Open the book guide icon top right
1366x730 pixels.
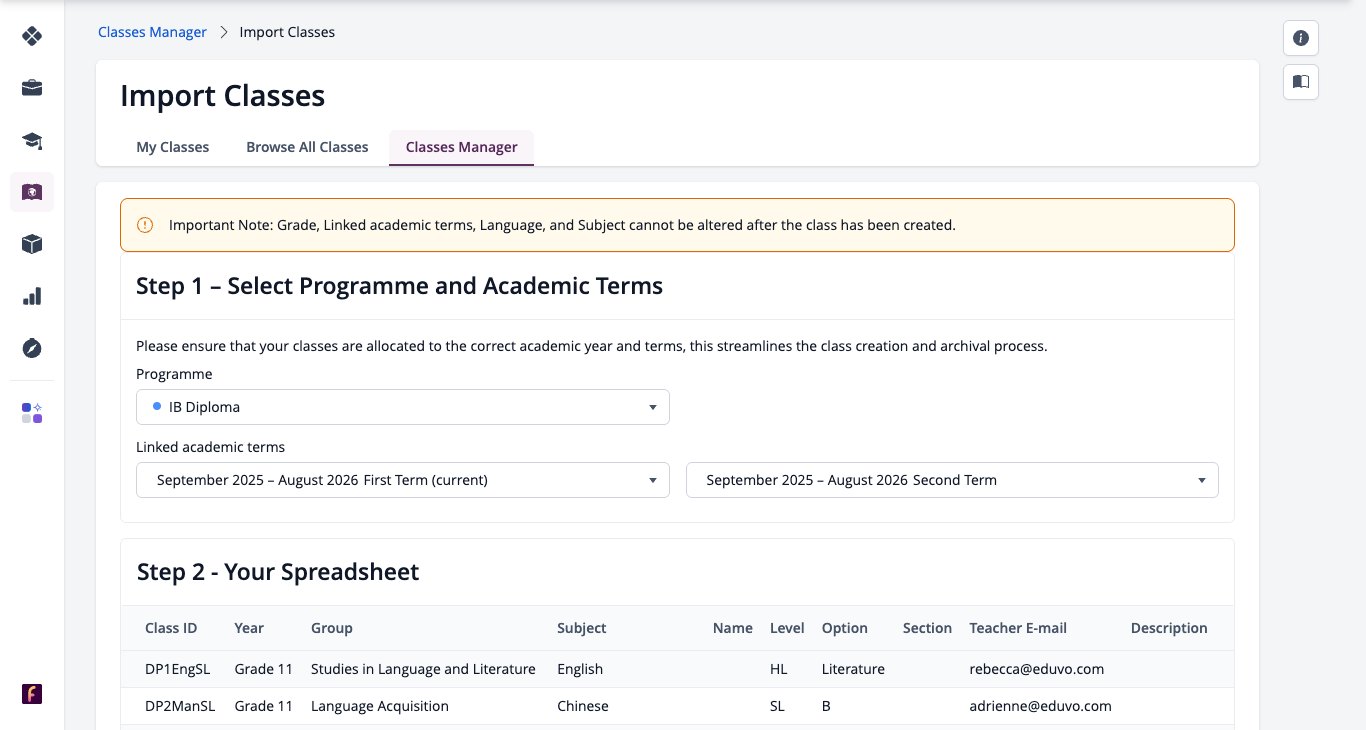[1301, 82]
